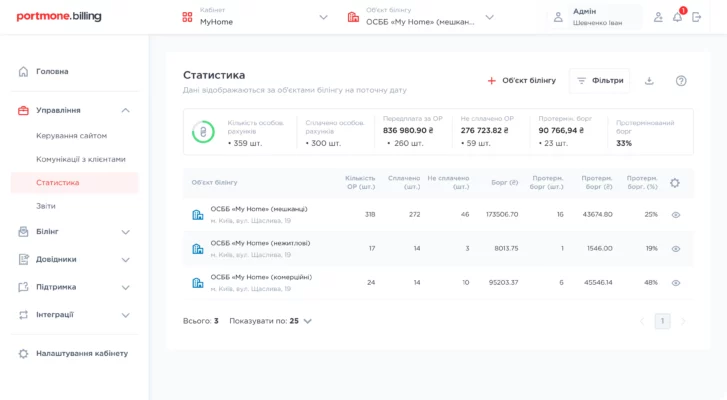Select page 1 in pagination
The height and width of the screenshot is (400, 727).
click(x=662, y=321)
